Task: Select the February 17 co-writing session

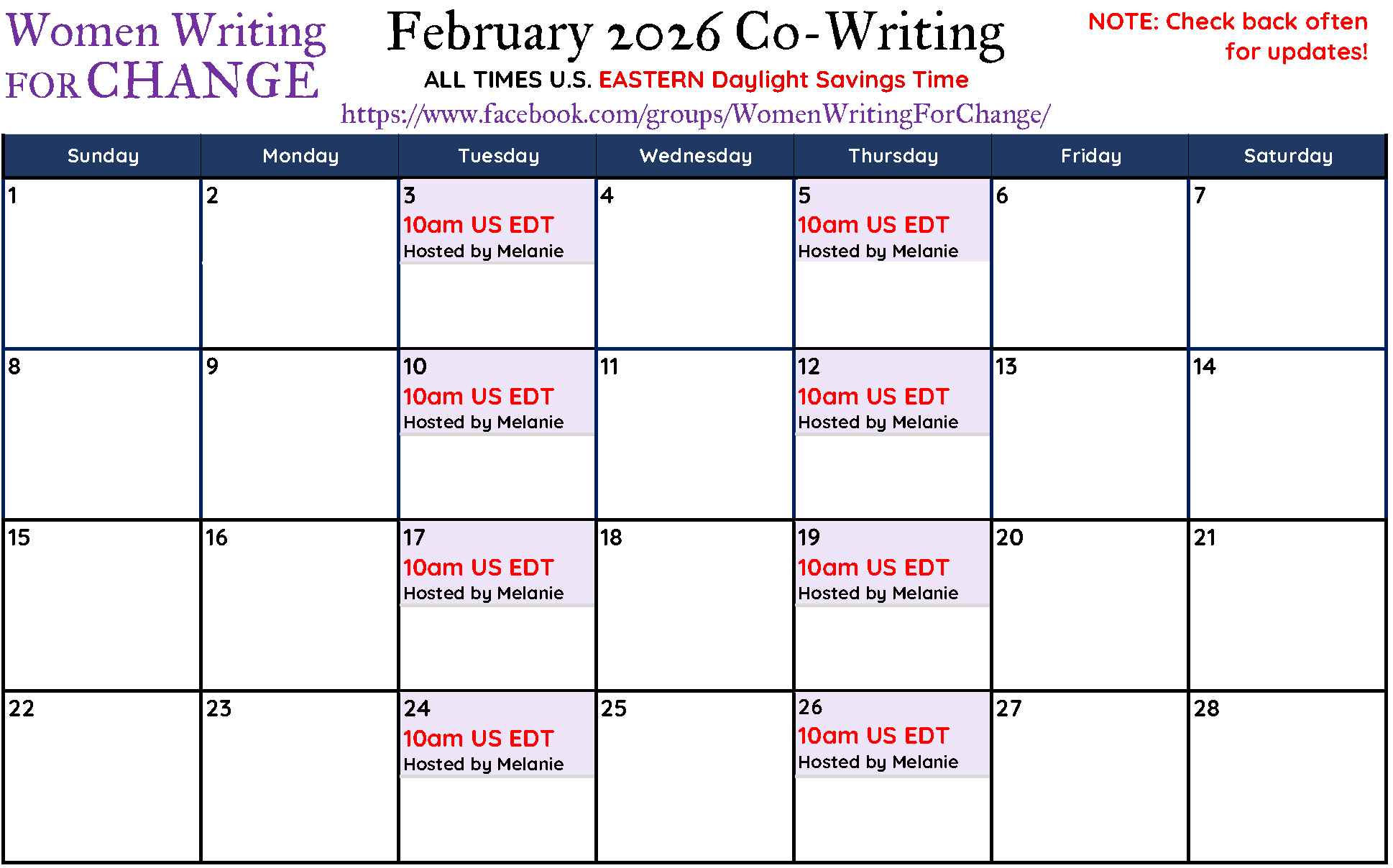Action: pyautogui.click(x=497, y=563)
